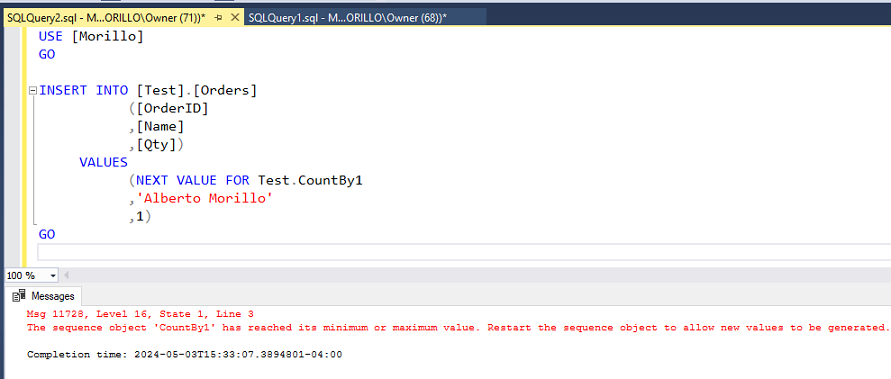Click the INSERT INTO keywords
This screenshot has width=891, height=379.
tap(84, 90)
